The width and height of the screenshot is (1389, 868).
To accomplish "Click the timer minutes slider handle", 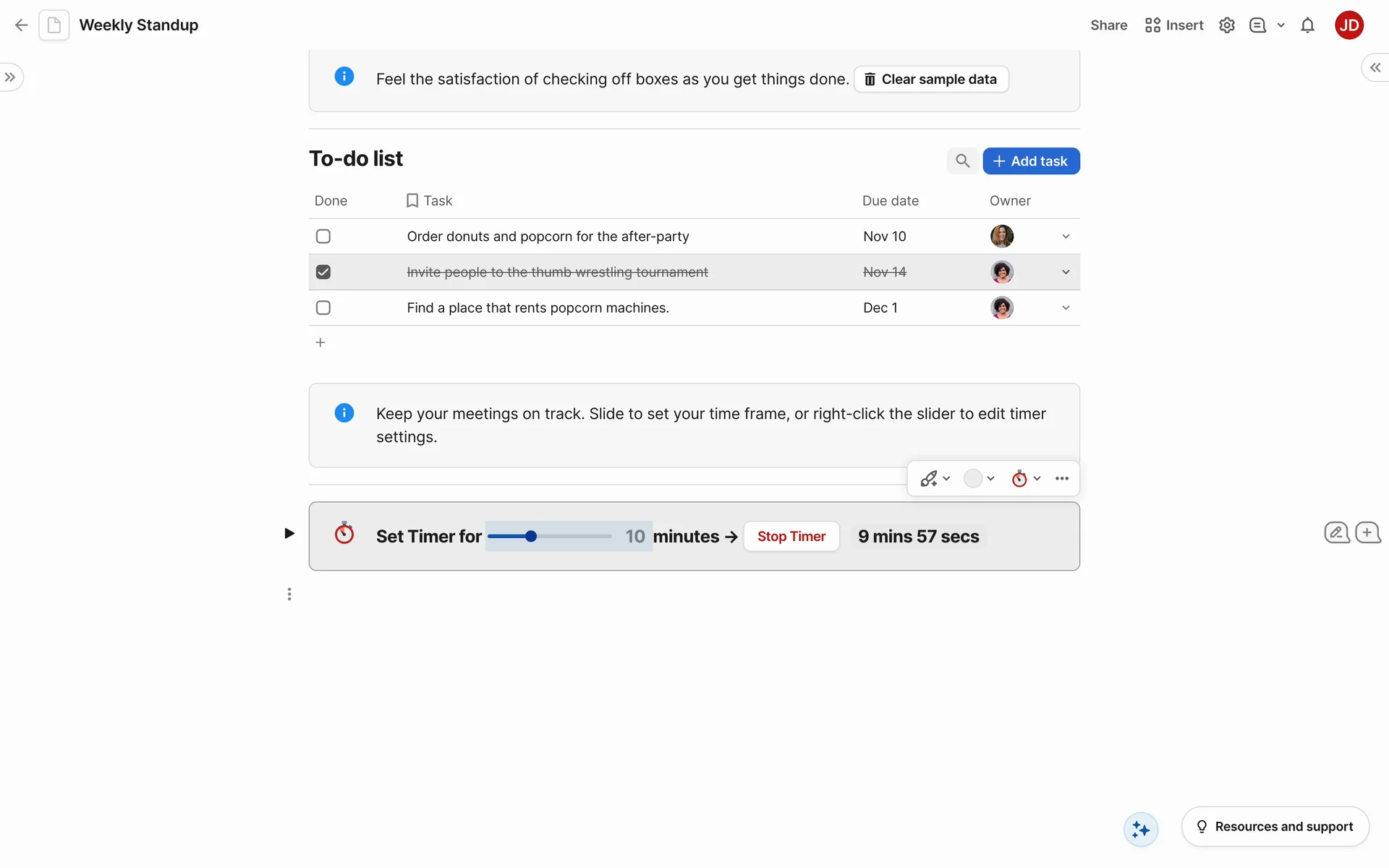I will coord(531,536).
